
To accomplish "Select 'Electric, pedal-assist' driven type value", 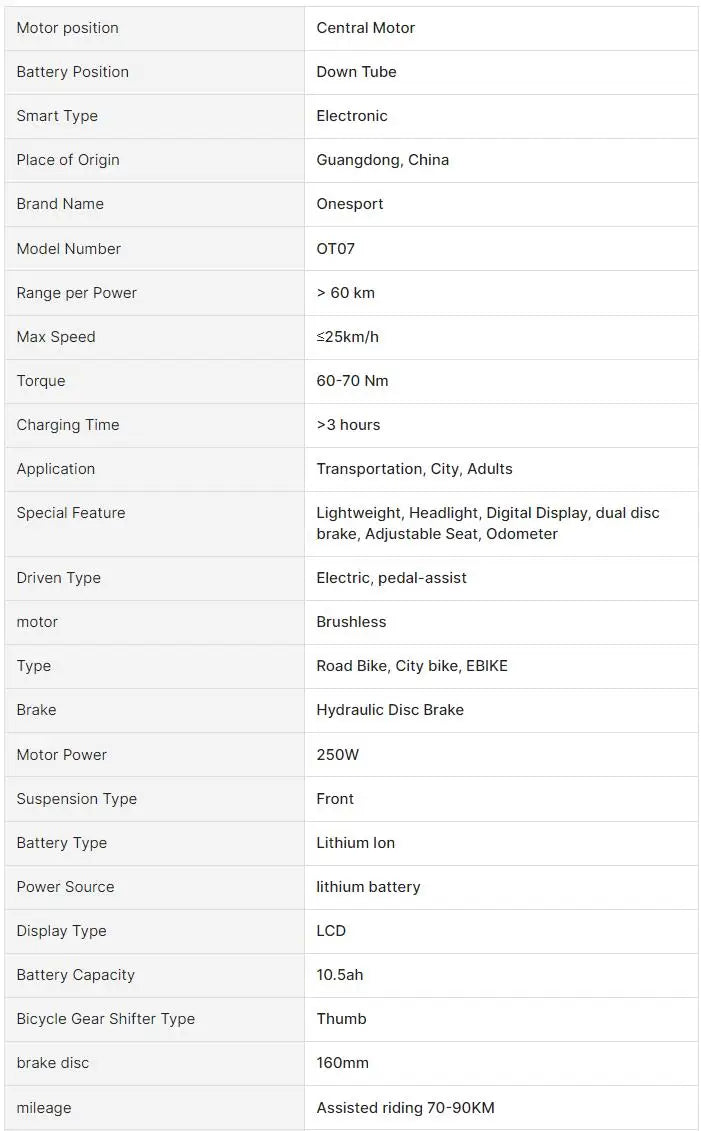I will click(x=391, y=578).
